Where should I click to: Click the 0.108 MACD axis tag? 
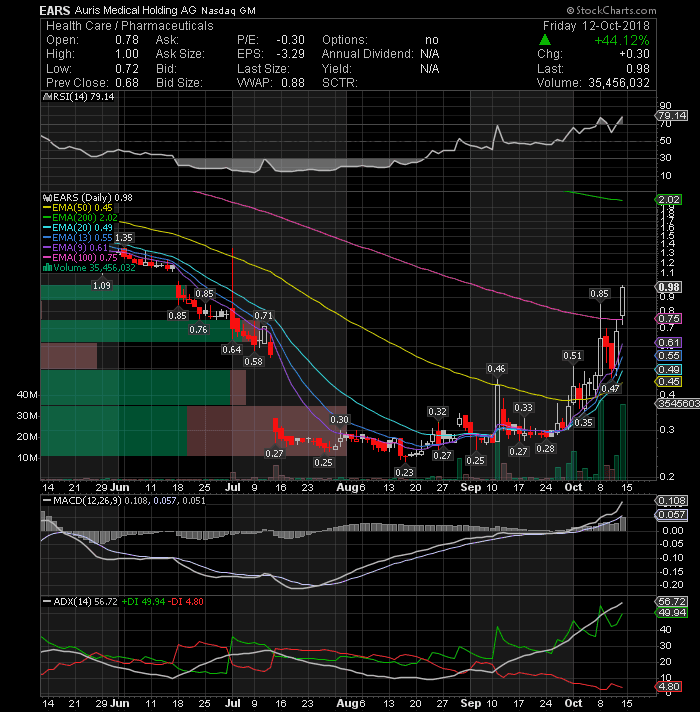point(672,501)
